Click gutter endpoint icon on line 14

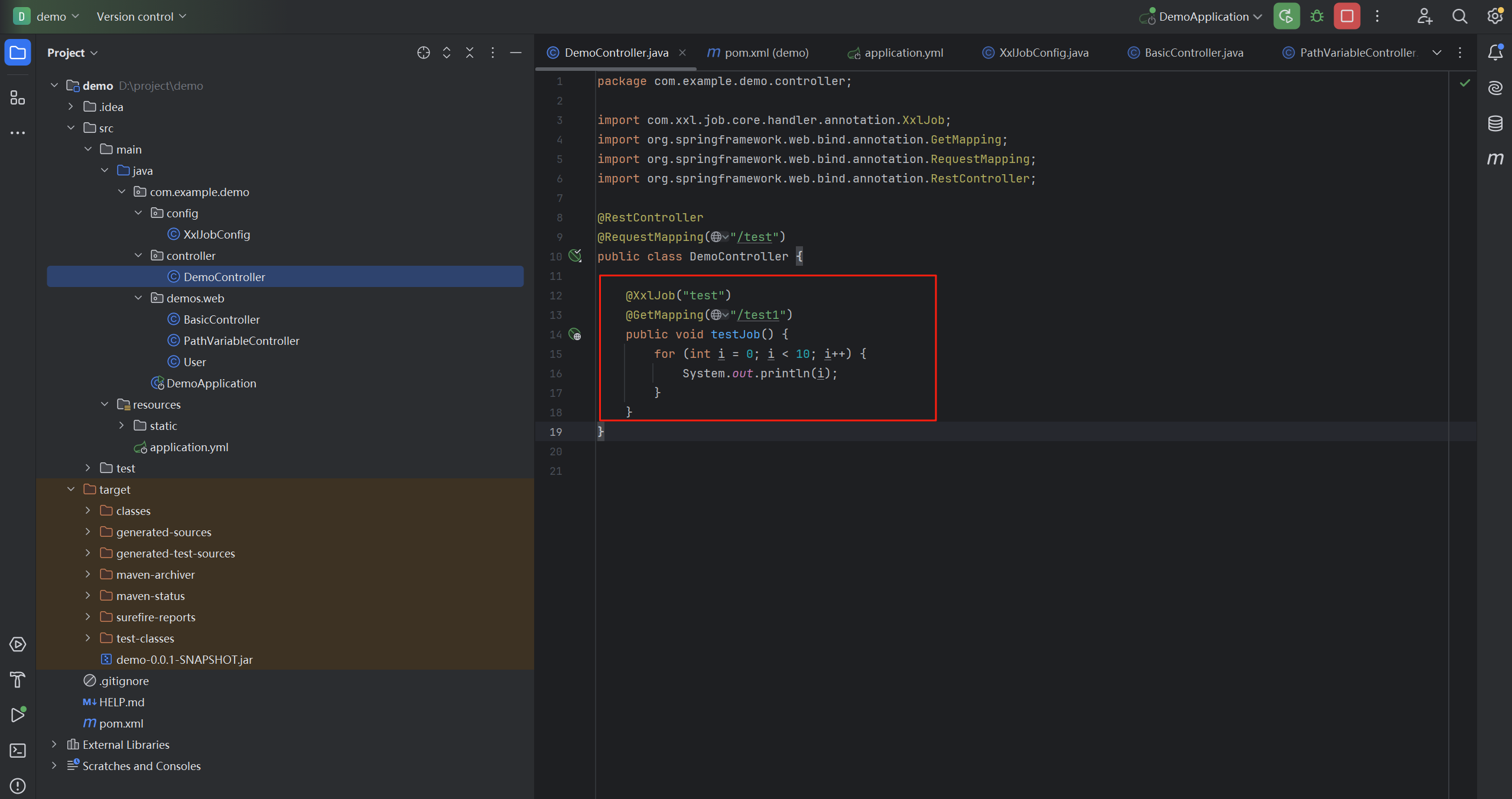pyautogui.click(x=575, y=334)
